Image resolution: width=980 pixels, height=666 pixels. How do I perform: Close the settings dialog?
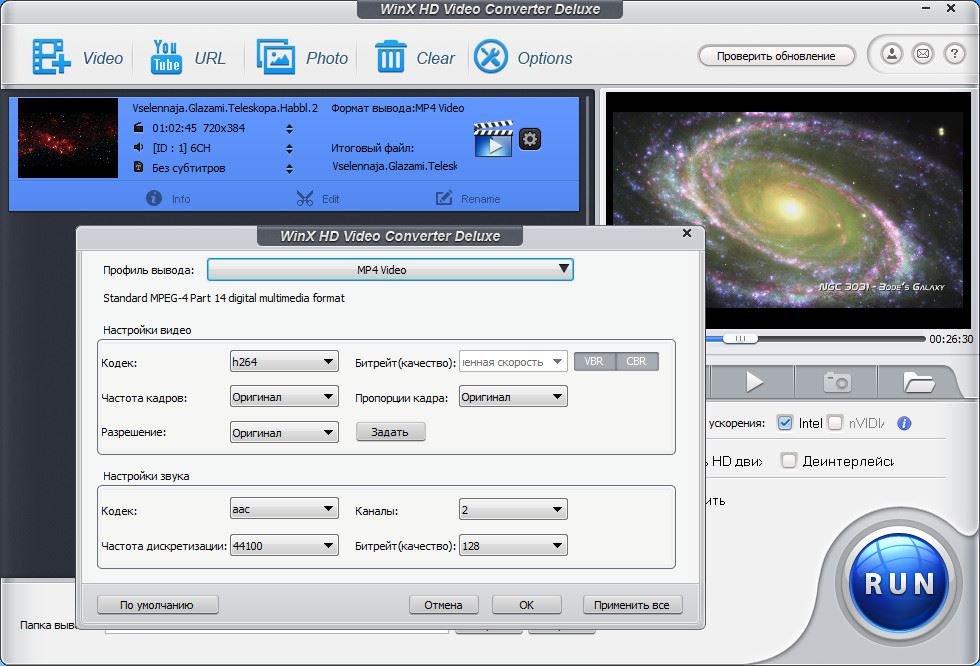[687, 233]
